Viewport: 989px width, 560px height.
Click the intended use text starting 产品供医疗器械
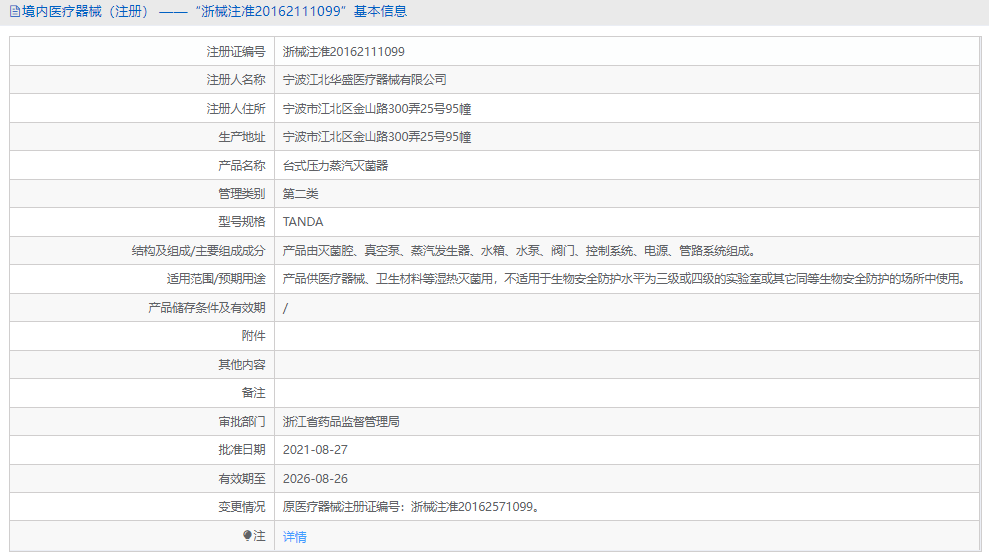625,279
